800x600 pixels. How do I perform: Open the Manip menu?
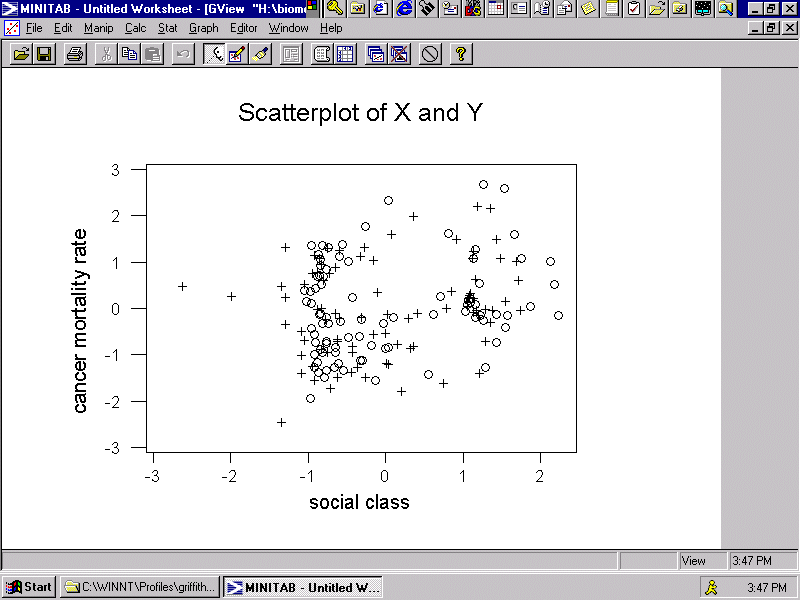pyautogui.click(x=98, y=28)
